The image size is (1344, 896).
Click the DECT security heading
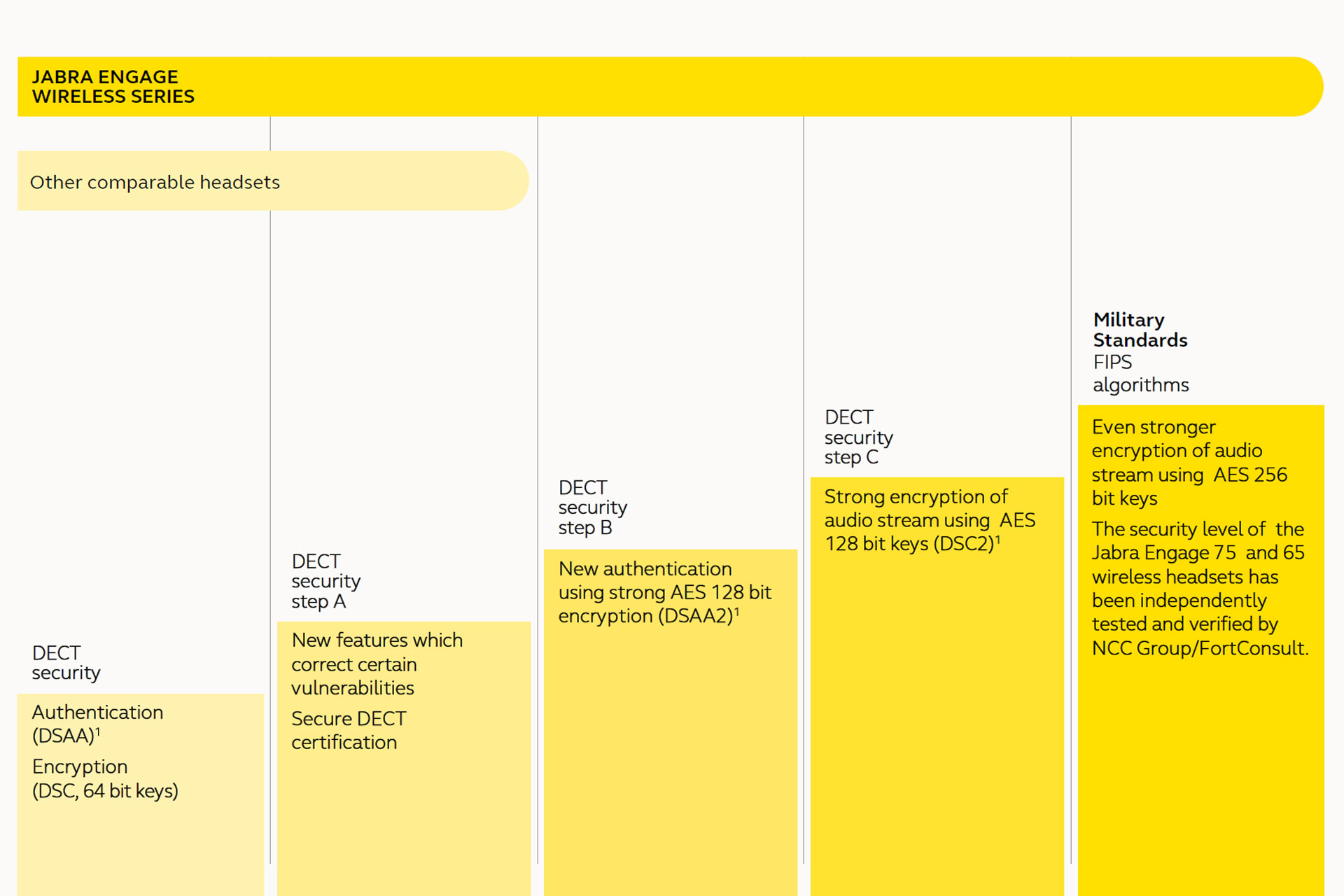coord(66,662)
